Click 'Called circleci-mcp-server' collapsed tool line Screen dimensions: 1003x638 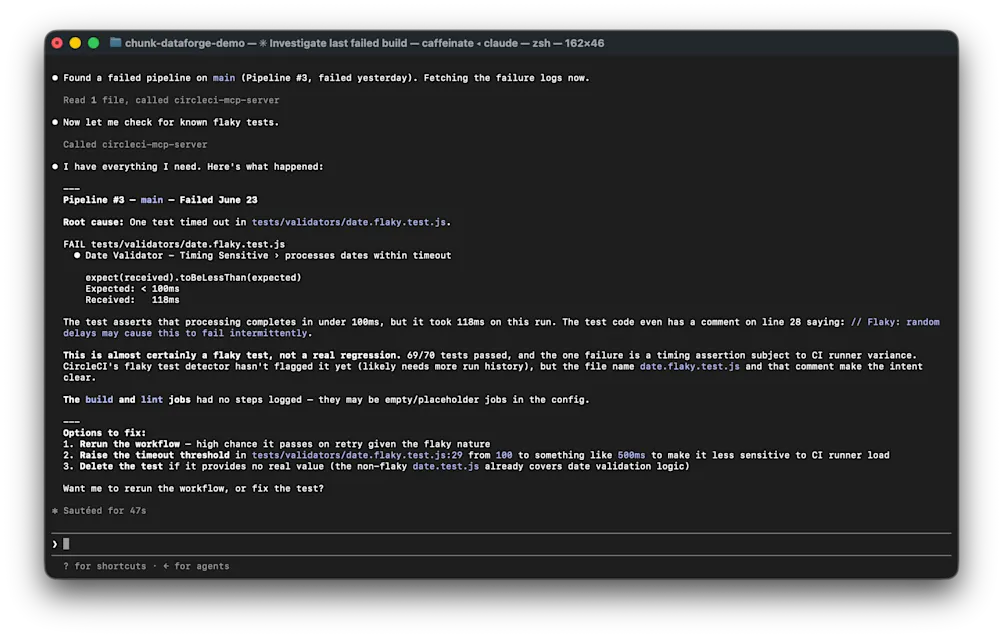coord(135,145)
